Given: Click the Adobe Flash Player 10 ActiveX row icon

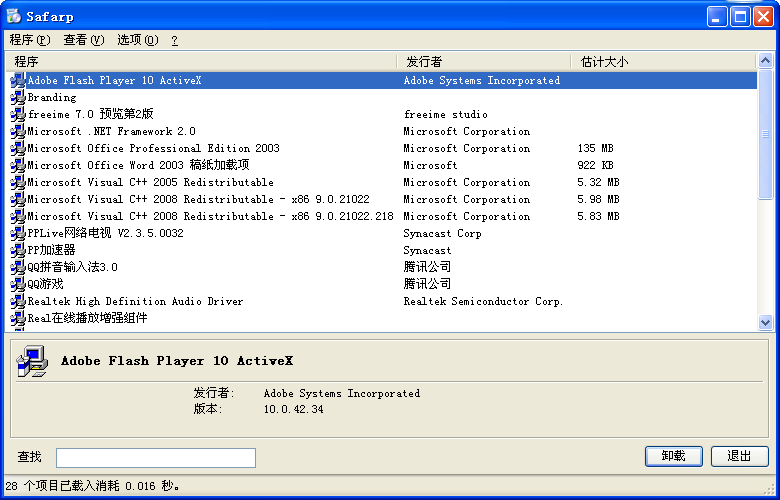Looking at the screenshot, I should [x=18, y=80].
